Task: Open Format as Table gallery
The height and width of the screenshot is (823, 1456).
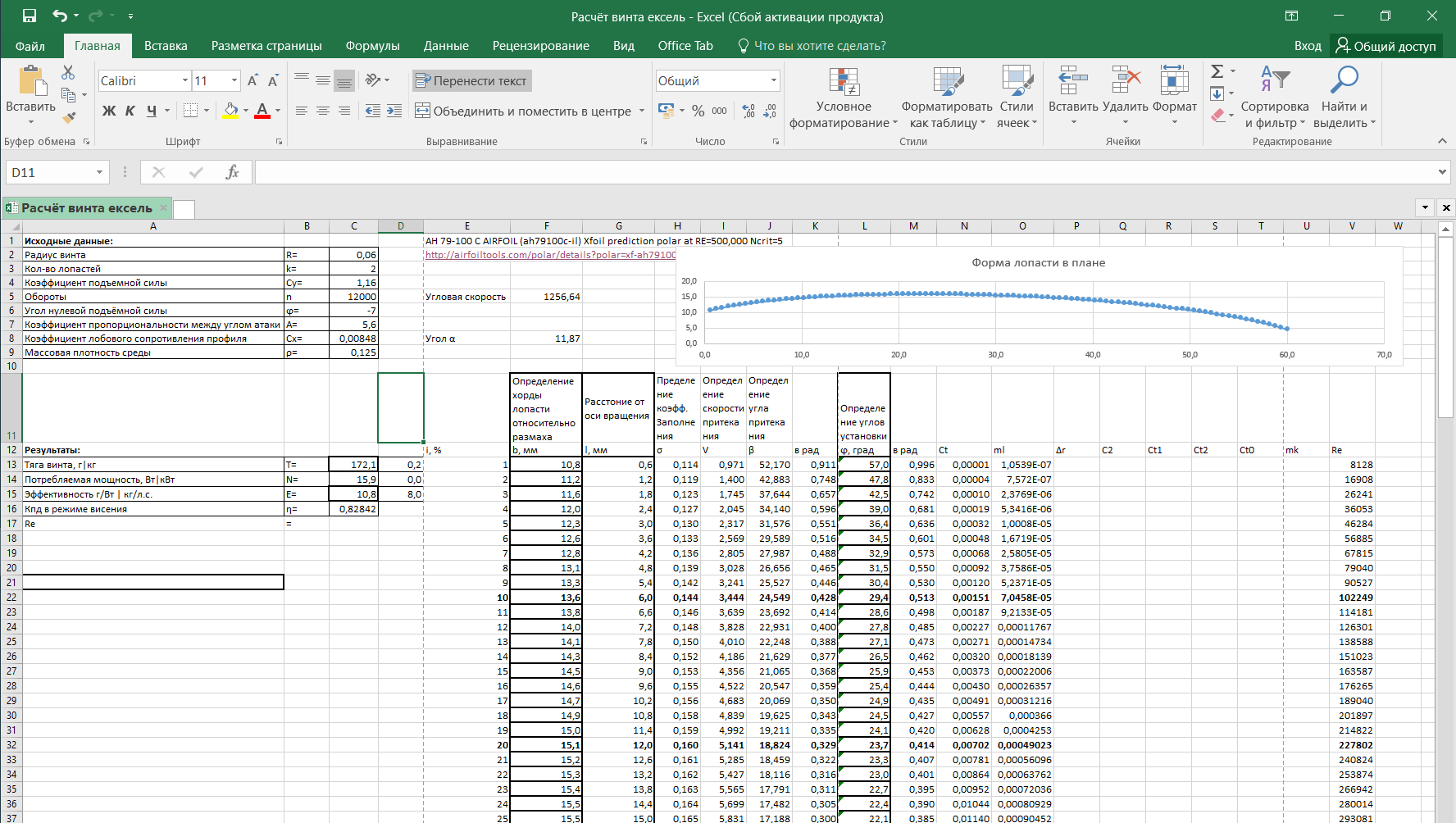Action: click(947, 98)
